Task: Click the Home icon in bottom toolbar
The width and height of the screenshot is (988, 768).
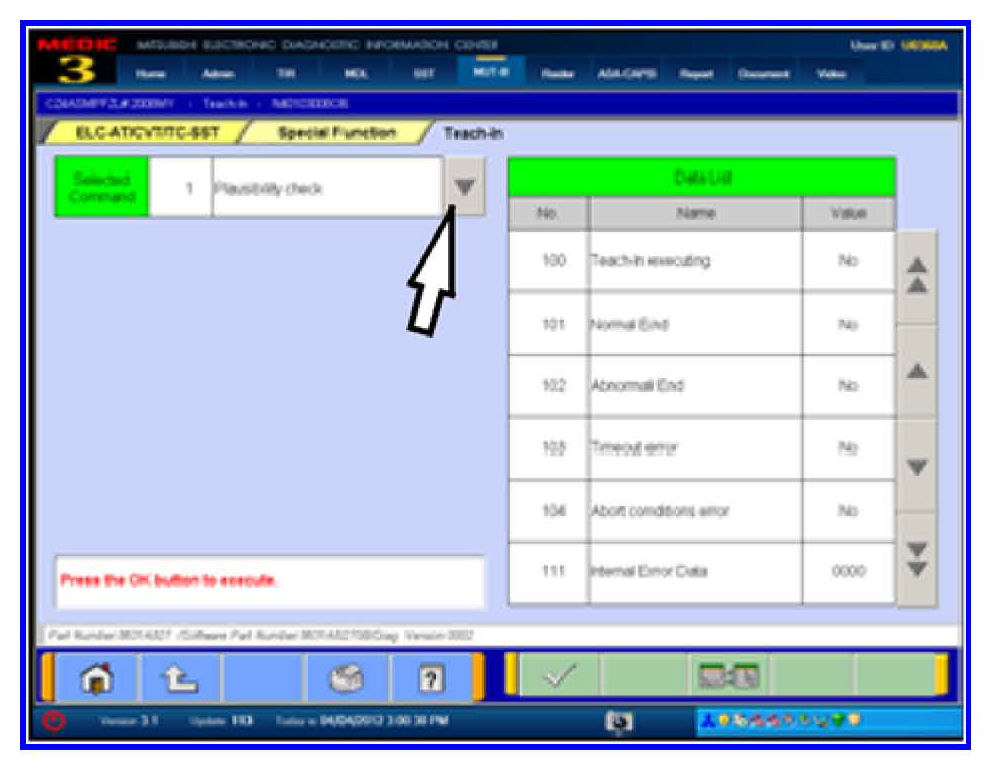Action: coord(98,676)
